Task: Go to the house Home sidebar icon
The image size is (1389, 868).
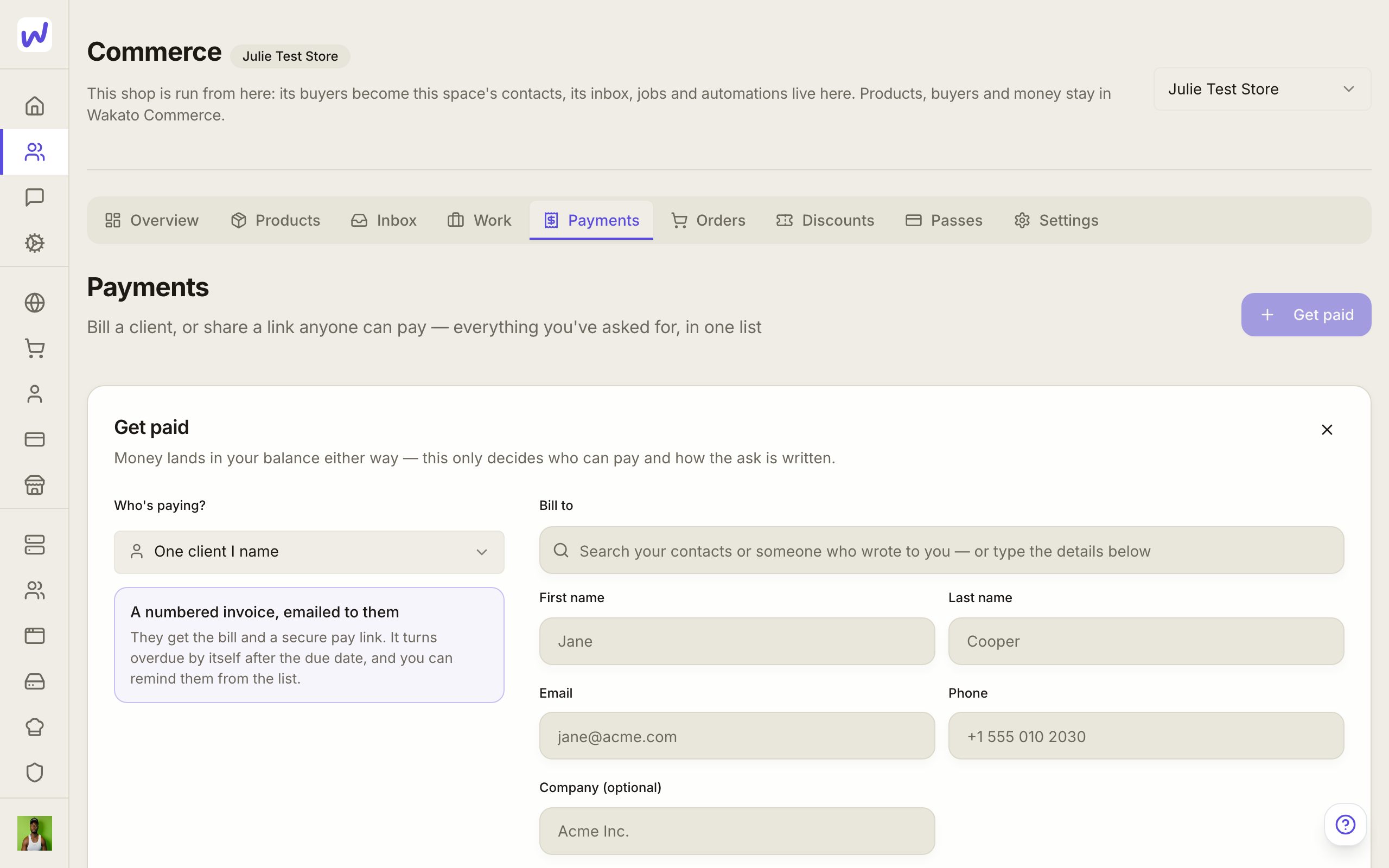Action: click(34, 106)
